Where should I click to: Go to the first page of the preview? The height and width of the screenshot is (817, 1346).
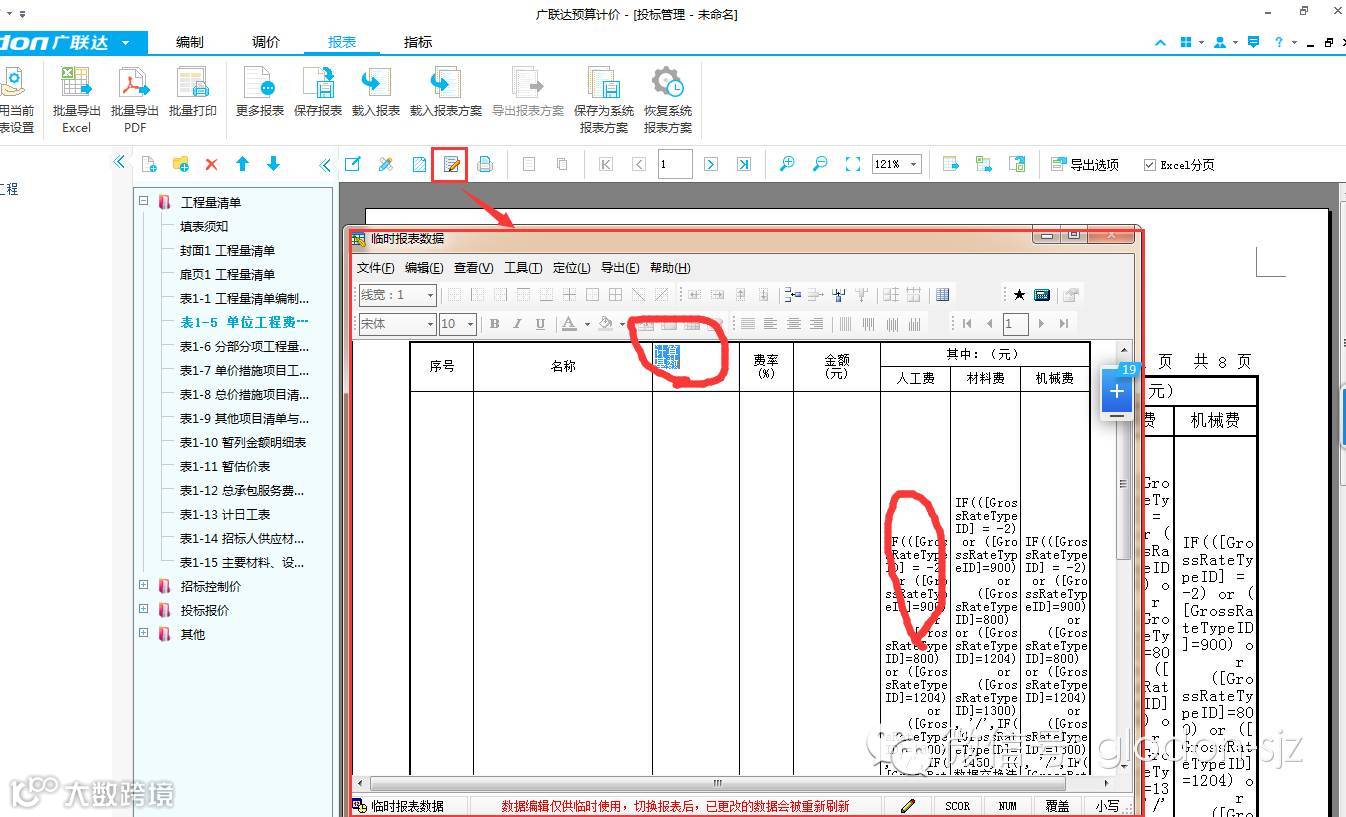(605, 165)
